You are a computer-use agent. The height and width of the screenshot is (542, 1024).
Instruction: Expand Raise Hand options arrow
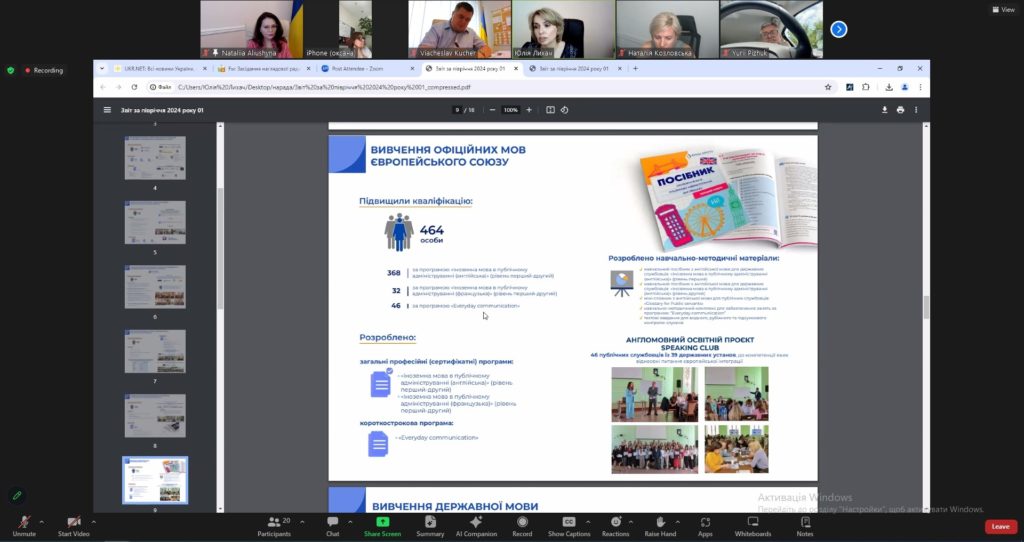pos(677,522)
